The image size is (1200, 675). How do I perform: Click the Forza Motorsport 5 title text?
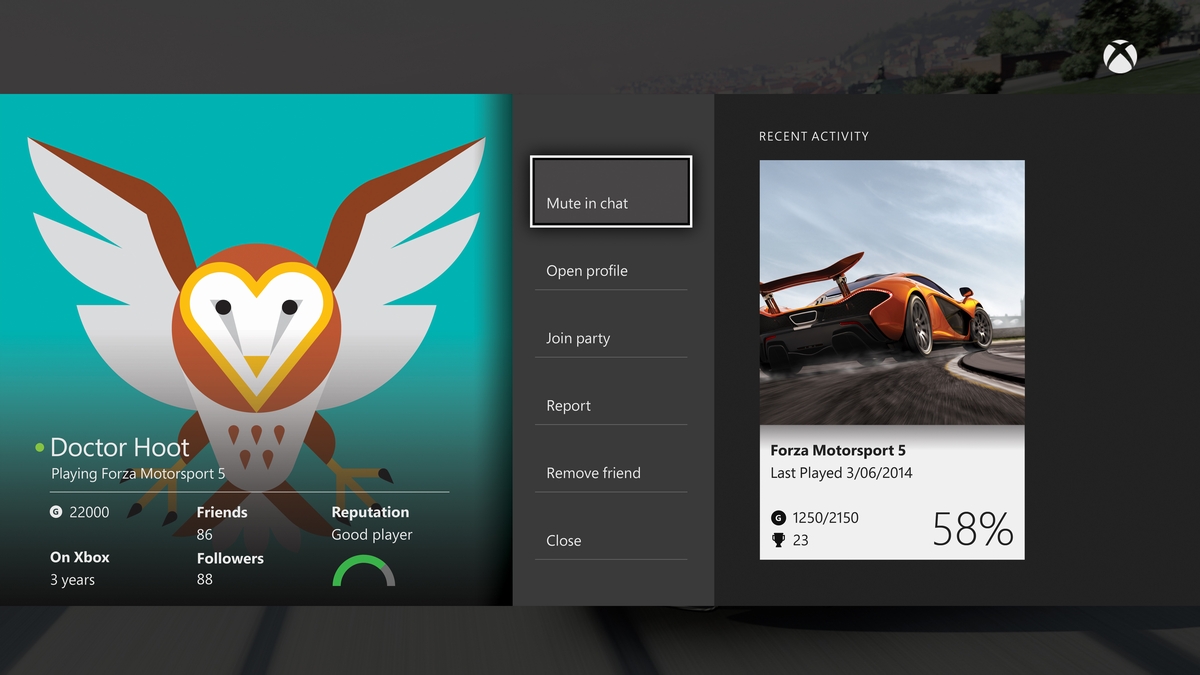point(838,450)
